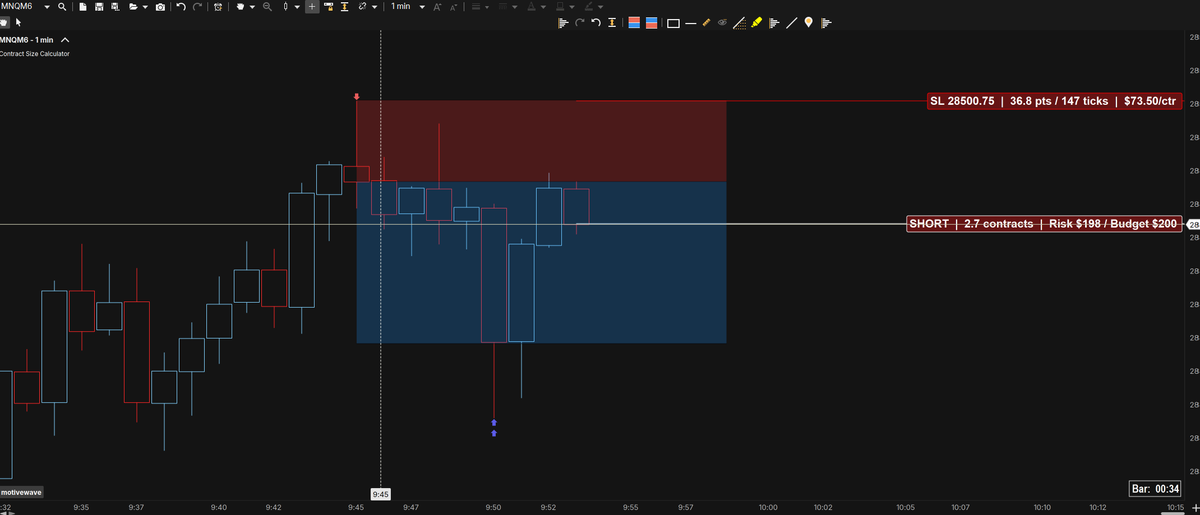Select the hand pan tool
The height and width of the screenshot is (515, 1200).
(x=240, y=7)
